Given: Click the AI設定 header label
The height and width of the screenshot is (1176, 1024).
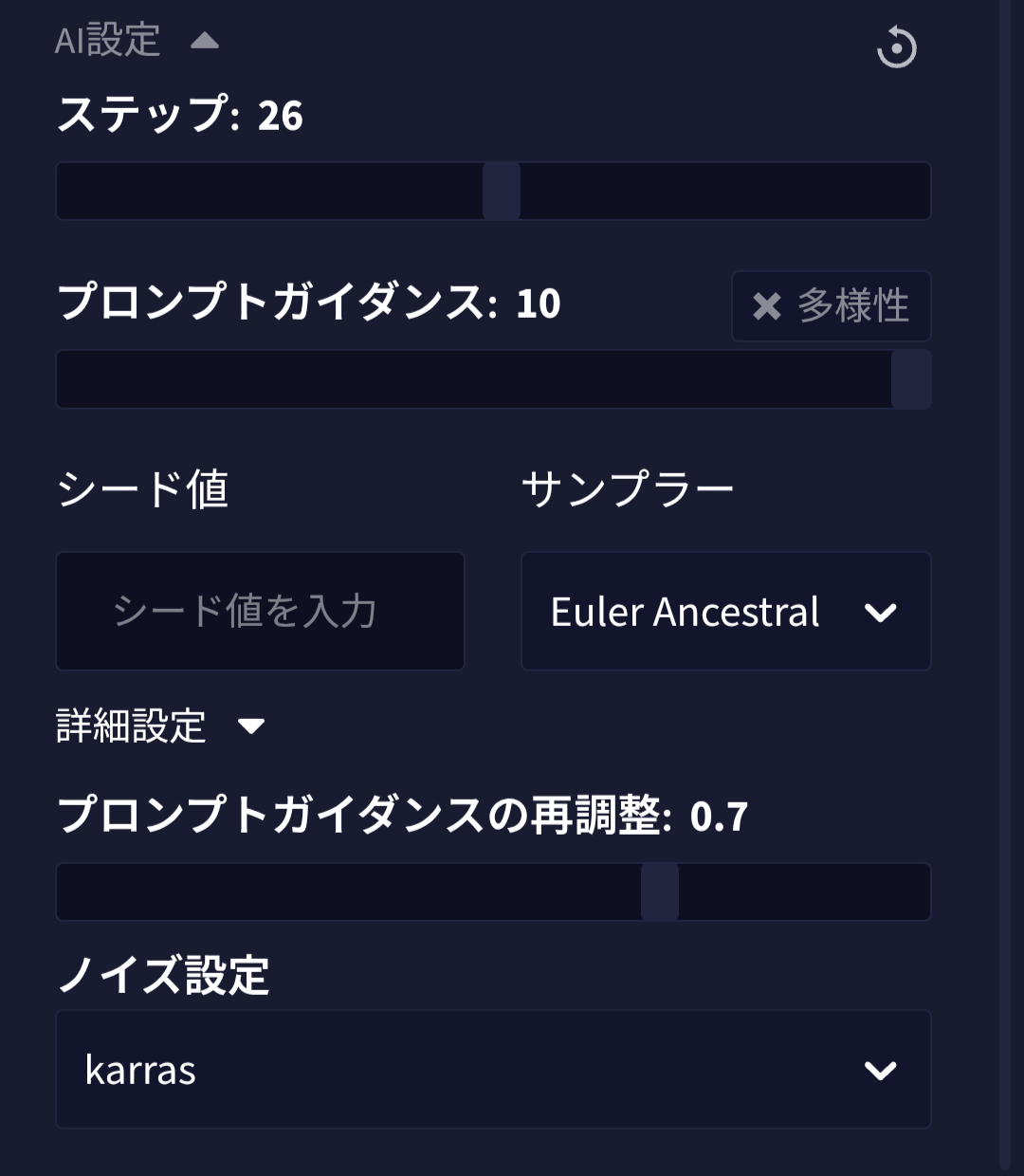Looking at the screenshot, I should (107, 41).
